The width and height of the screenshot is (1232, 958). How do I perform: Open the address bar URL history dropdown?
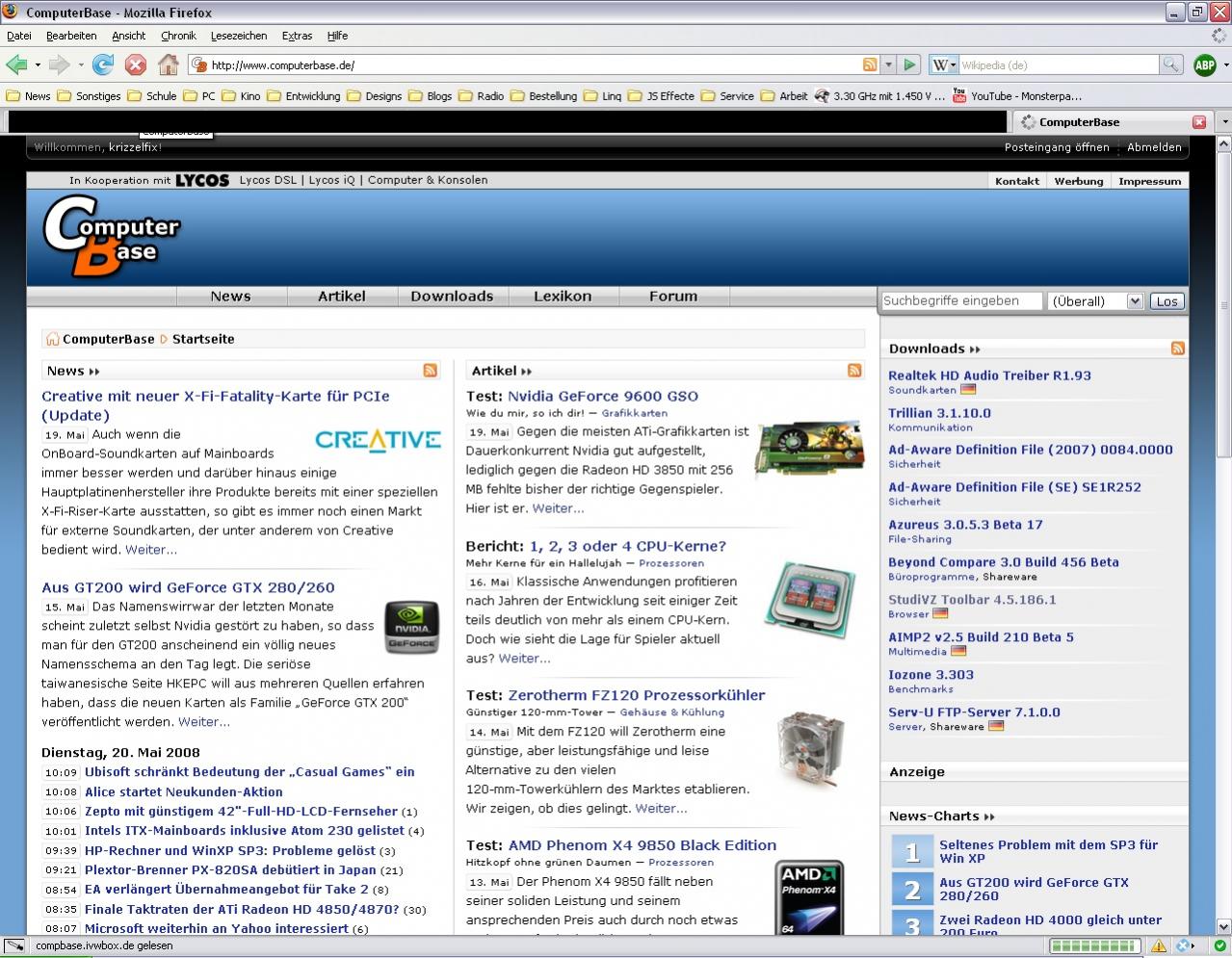(x=886, y=65)
